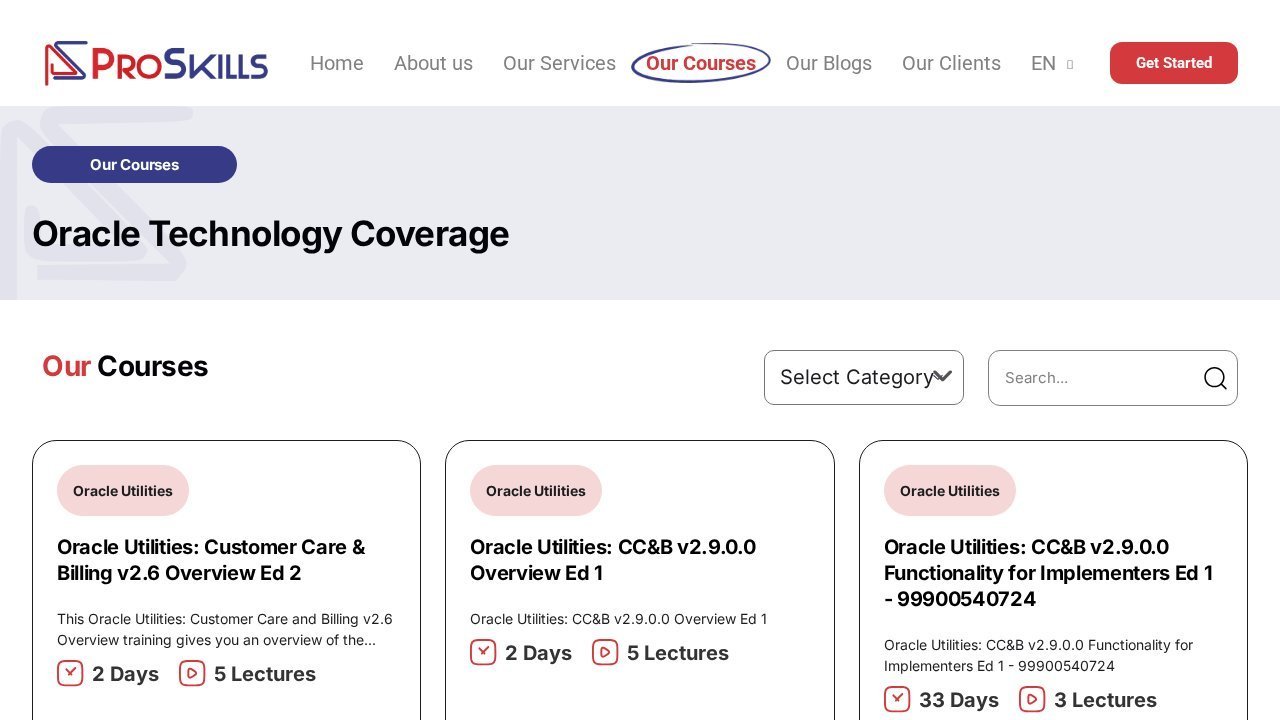Image resolution: width=1280 pixels, height=720 pixels.
Task: Click the Oracle Technology Coverage heading
Action: [271, 234]
